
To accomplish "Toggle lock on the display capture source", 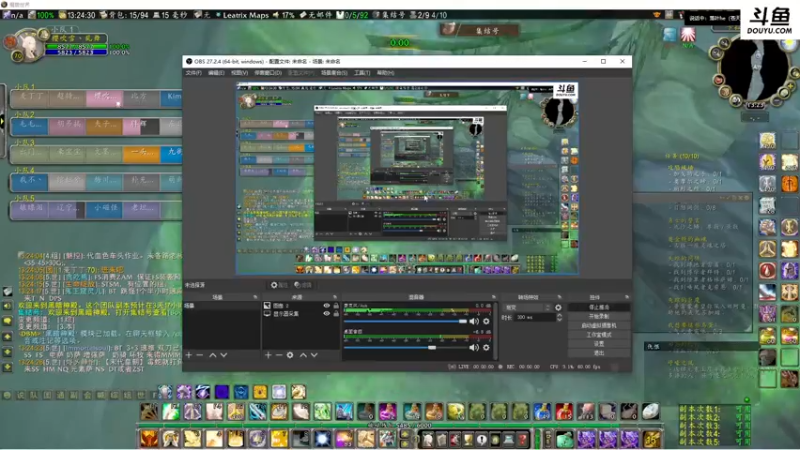I will click(336, 314).
